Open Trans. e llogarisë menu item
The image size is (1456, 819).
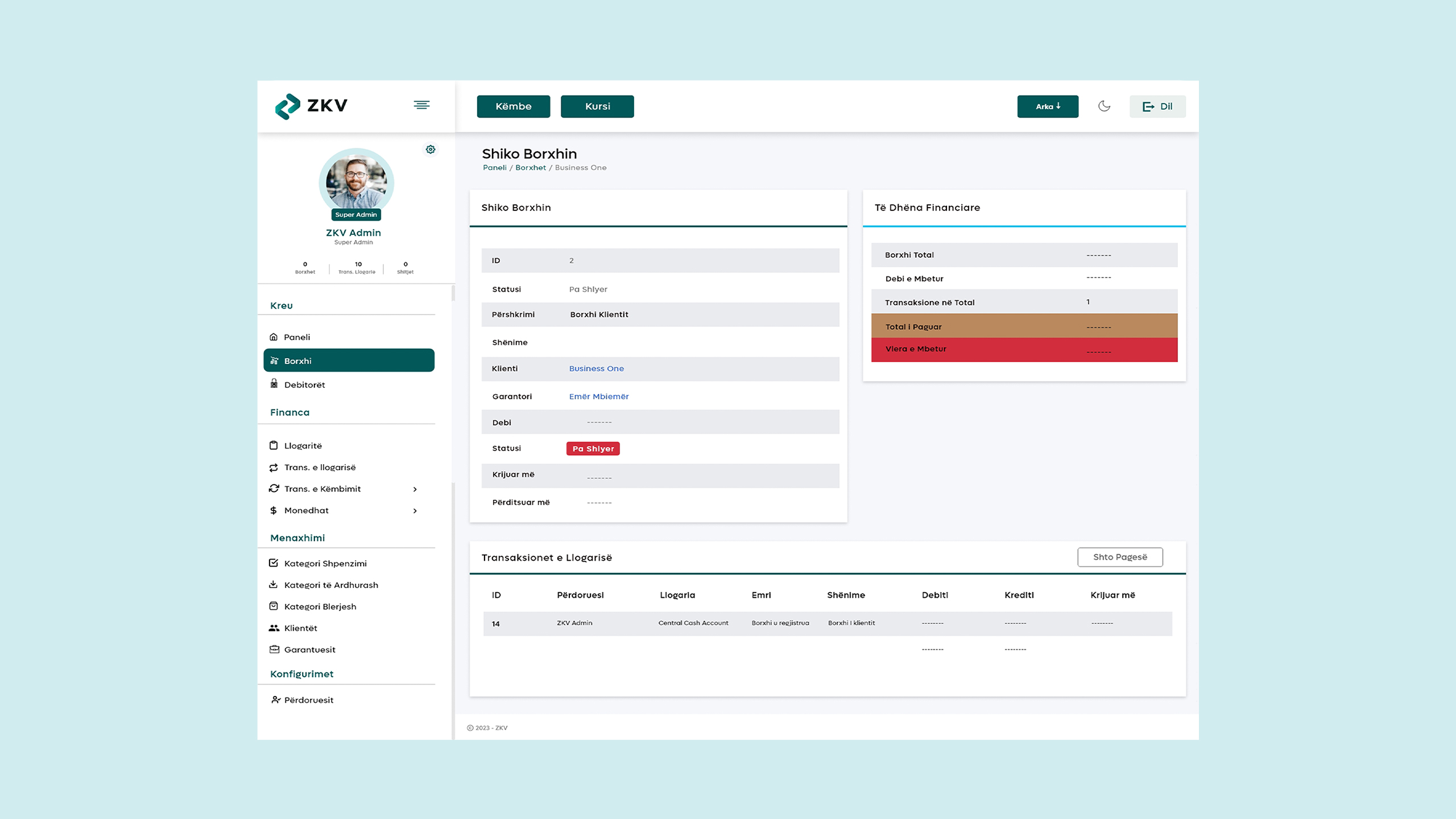coord(320,468)
